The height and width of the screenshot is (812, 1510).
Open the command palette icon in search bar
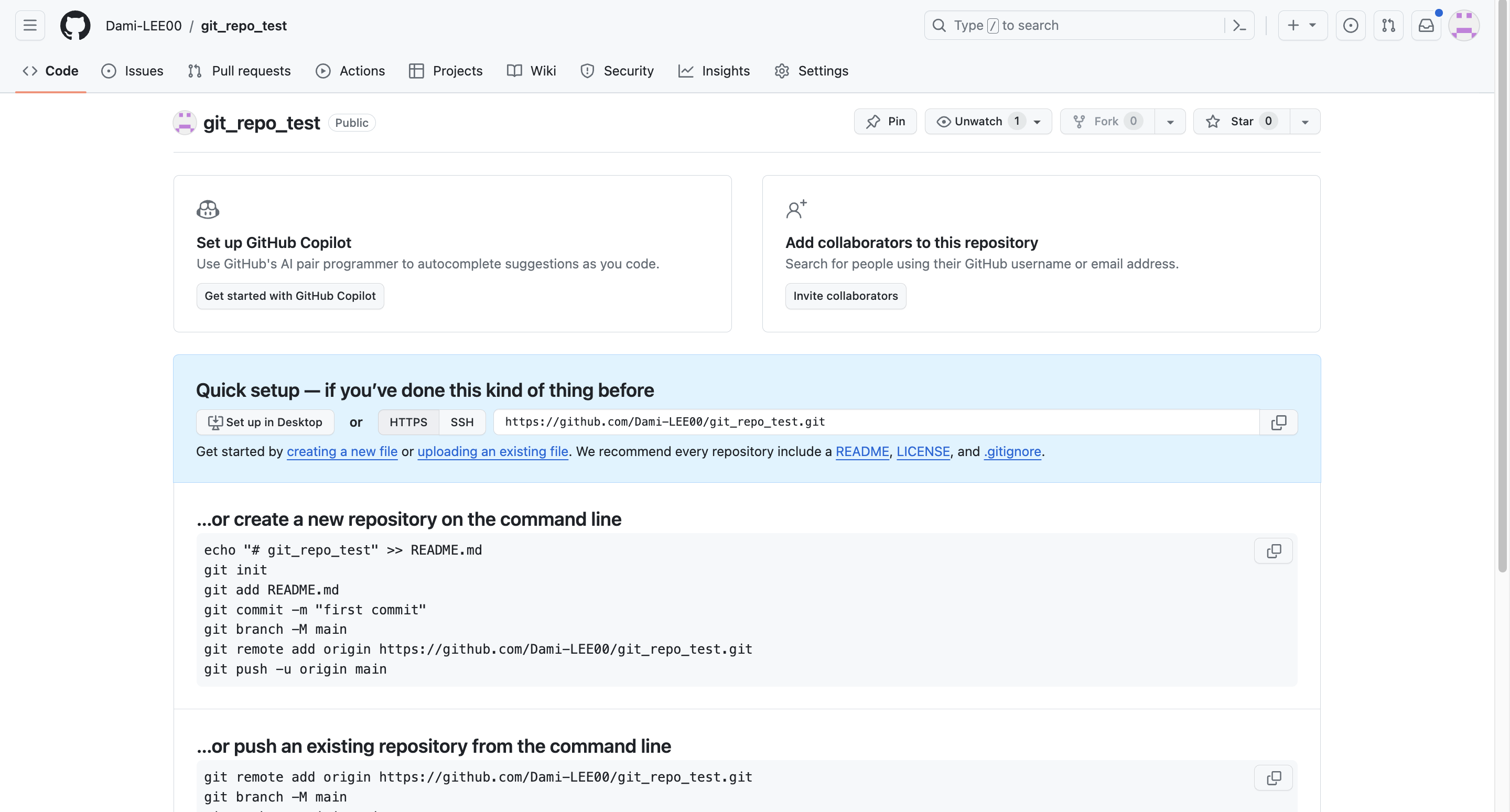(x=1238, y=25)
